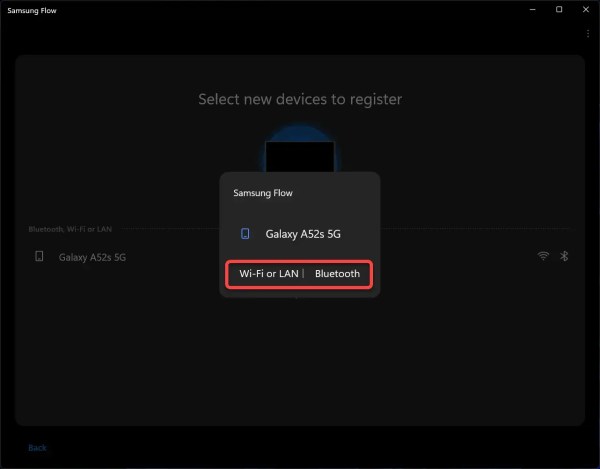Image resolution: width=600 pixels, height=469 pixels.
Task: Click the Bluetooth, Wi-Fi or LAN section label
Action: [x=70, y=229]
